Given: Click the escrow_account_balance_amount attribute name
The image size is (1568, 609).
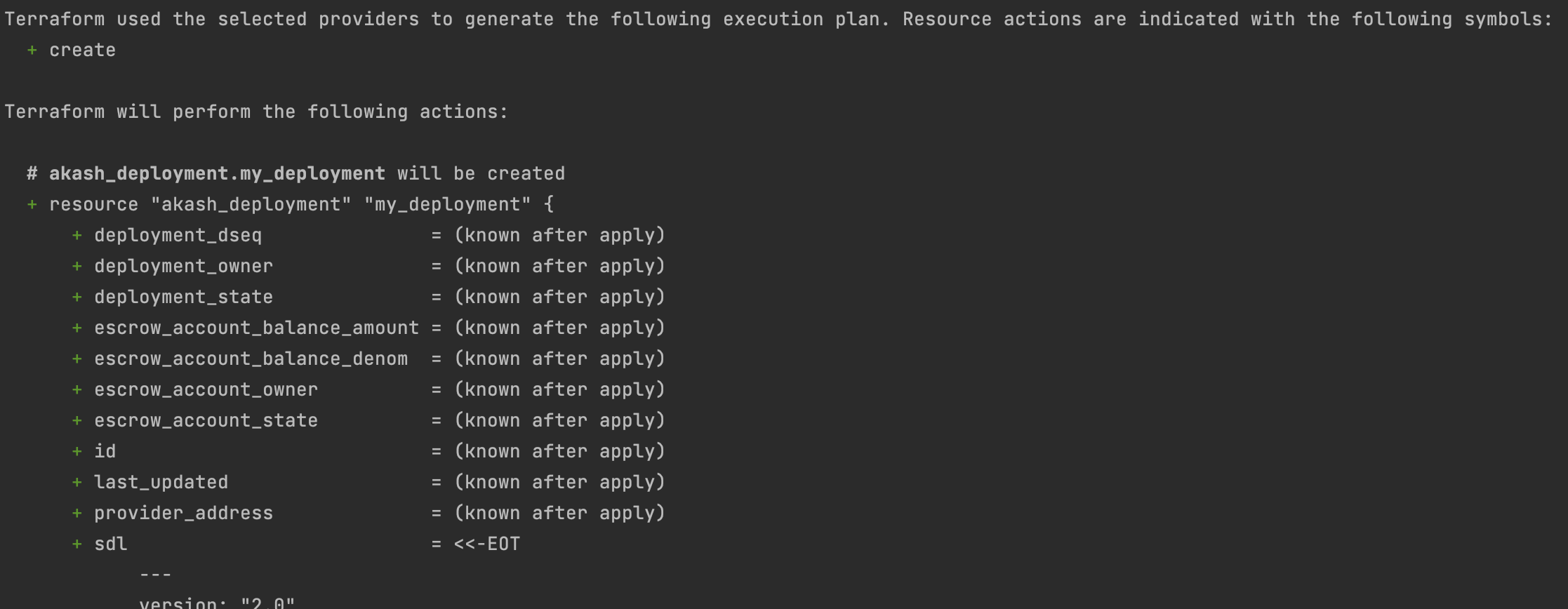Looking at the screenshot, I should (x=256, y=328).
